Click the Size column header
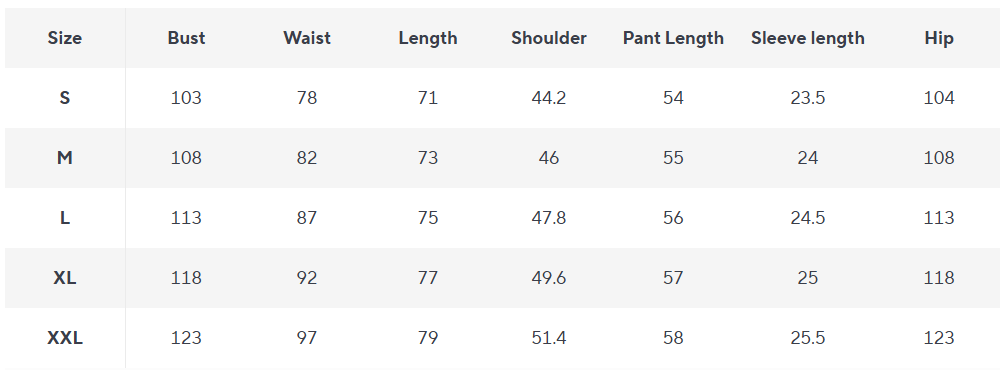Screen dimensions: 1005x370 65,38
